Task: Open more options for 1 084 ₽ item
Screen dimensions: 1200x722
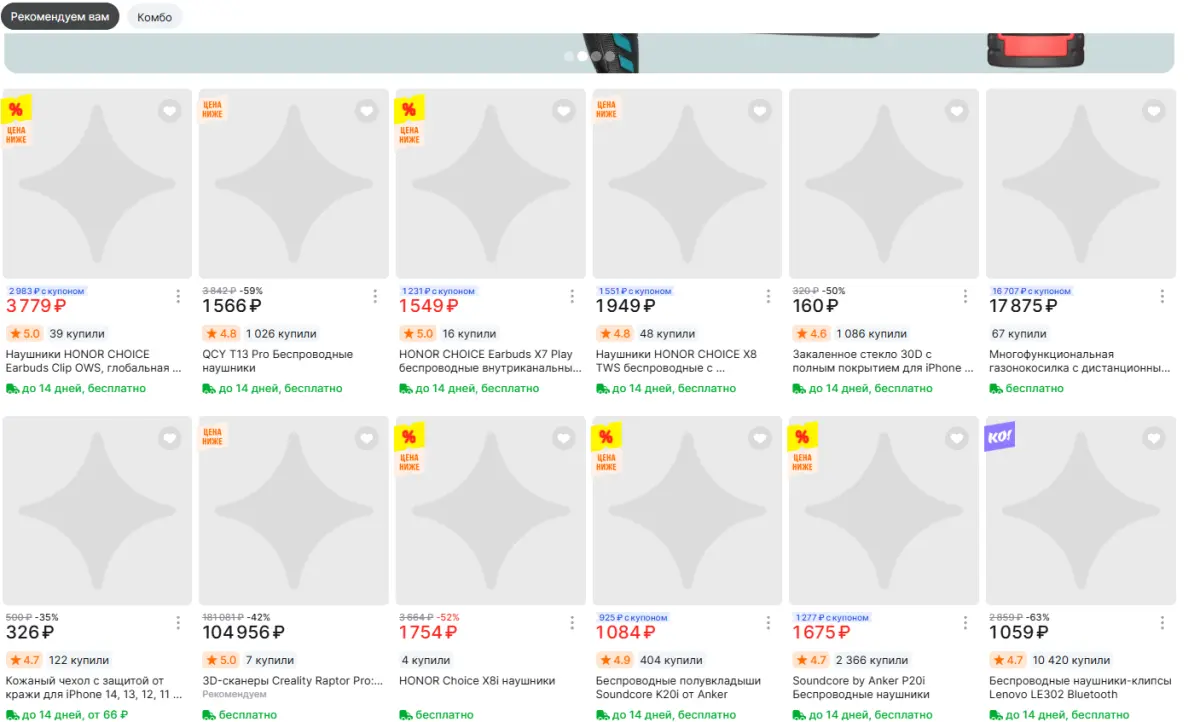Action: pos(769,623)
